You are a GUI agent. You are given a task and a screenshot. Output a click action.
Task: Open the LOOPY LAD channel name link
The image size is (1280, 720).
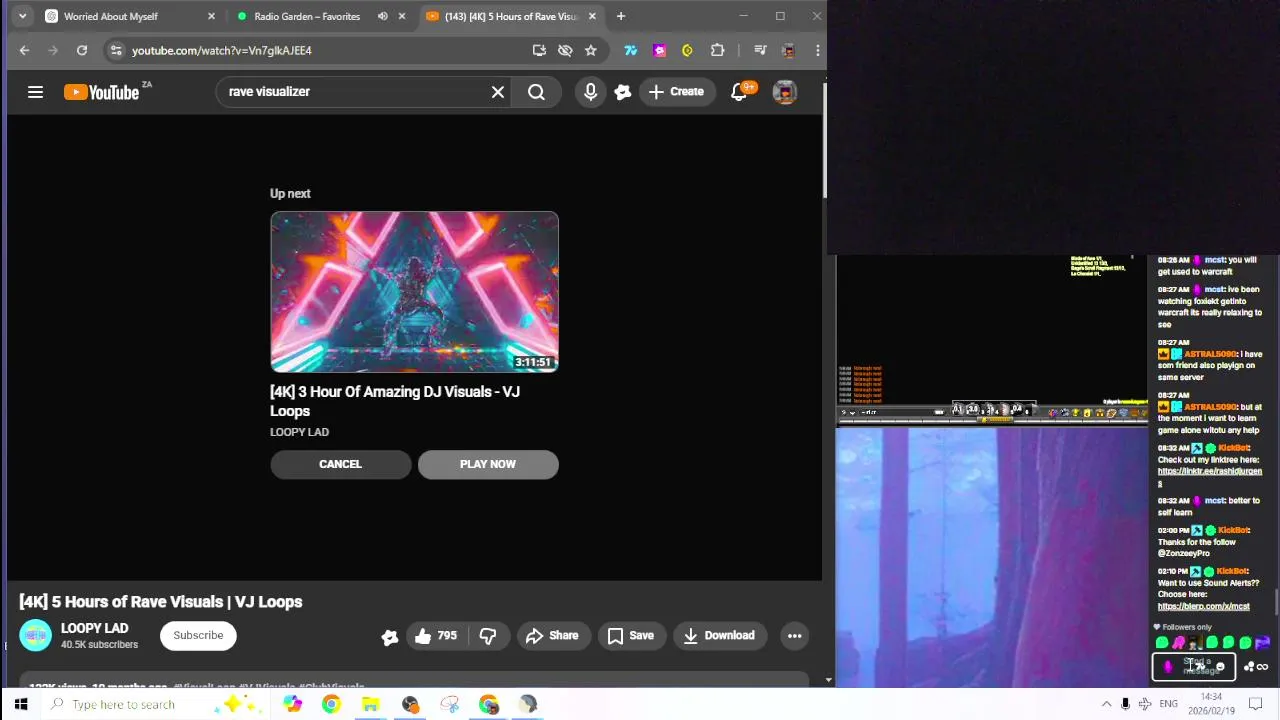[95, 628]
